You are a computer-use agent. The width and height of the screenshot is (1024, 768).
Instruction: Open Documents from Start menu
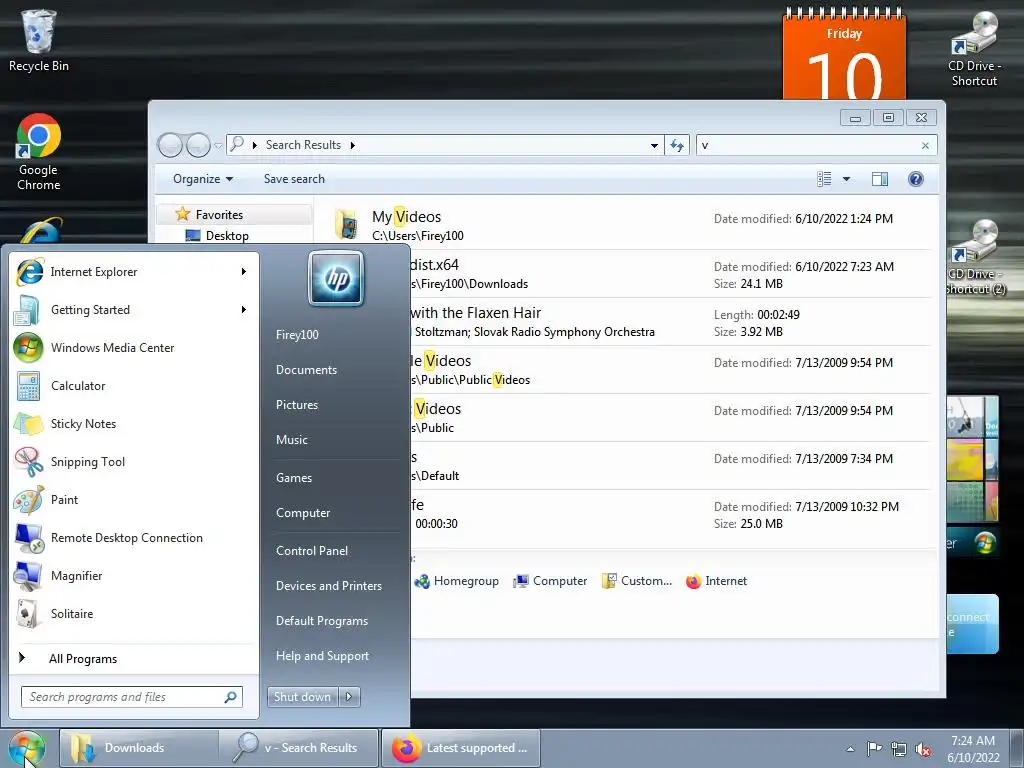tap(306, 370)
